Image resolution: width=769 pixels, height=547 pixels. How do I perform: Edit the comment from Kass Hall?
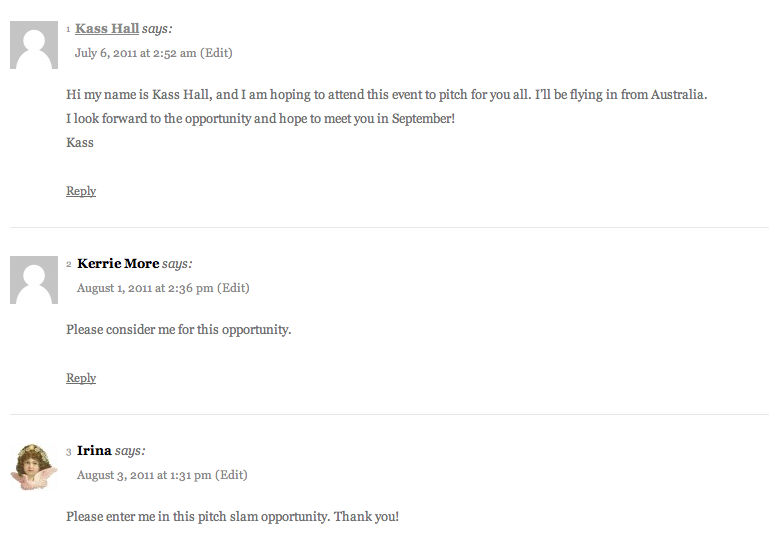[x=216, y=53]
